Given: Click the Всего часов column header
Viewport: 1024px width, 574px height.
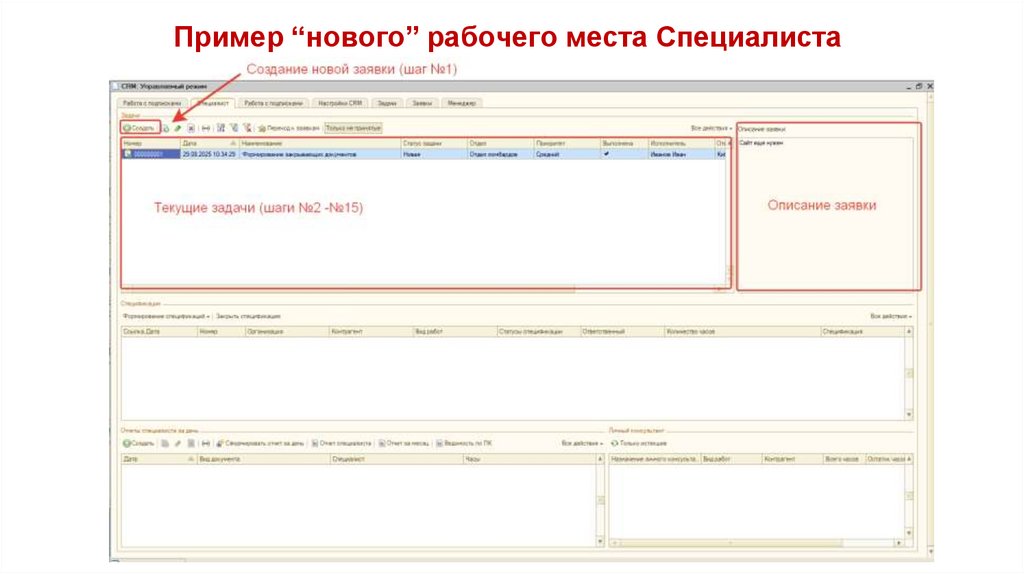Looking at the screenshot, I should [x=843, y=459].
